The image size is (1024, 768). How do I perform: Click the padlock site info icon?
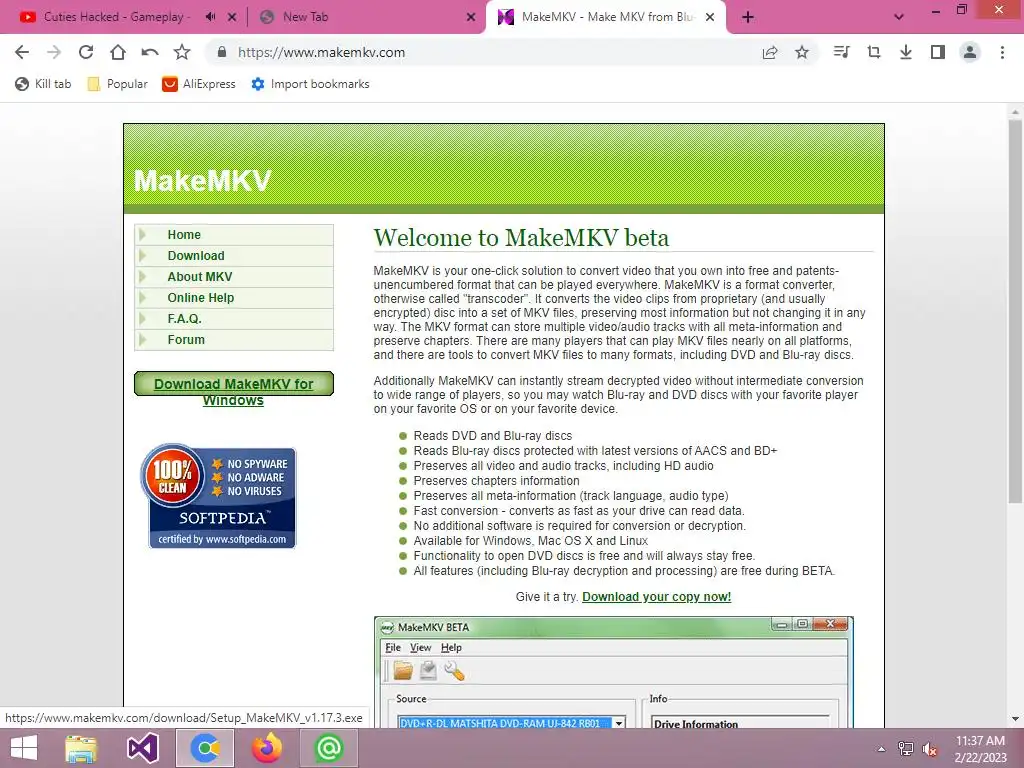click(x=222, y=52)
